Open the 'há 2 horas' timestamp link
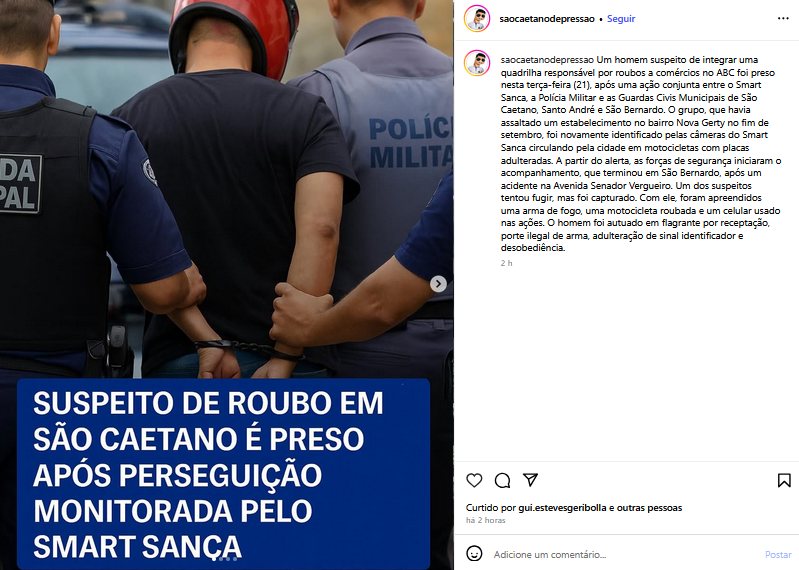This screenshot has width=799, height=570. click(x=486, y=520)
